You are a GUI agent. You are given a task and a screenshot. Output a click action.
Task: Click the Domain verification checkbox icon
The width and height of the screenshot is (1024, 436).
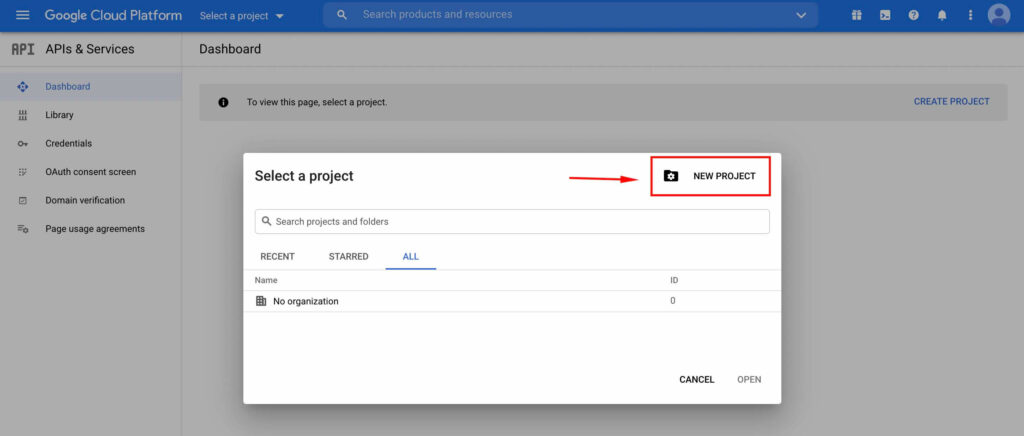point(23,200)
